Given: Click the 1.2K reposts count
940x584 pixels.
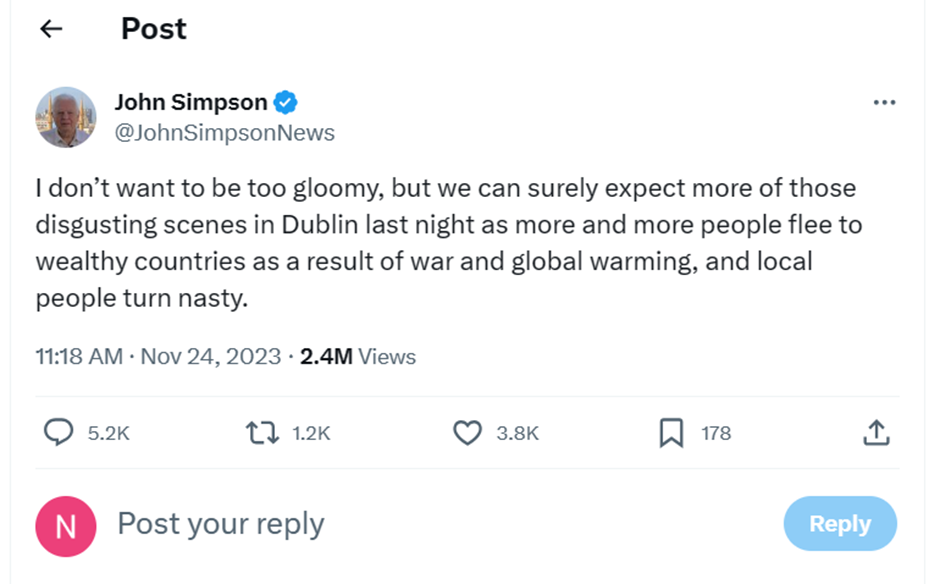Looking at the screenshot, I should pos(311,433).
